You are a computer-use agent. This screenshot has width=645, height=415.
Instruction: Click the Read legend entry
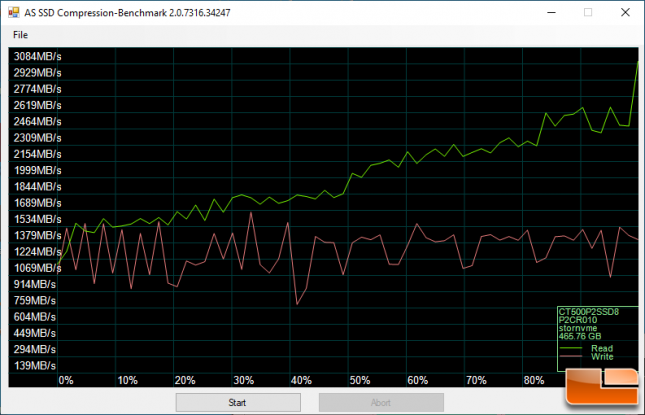point(602,348)
